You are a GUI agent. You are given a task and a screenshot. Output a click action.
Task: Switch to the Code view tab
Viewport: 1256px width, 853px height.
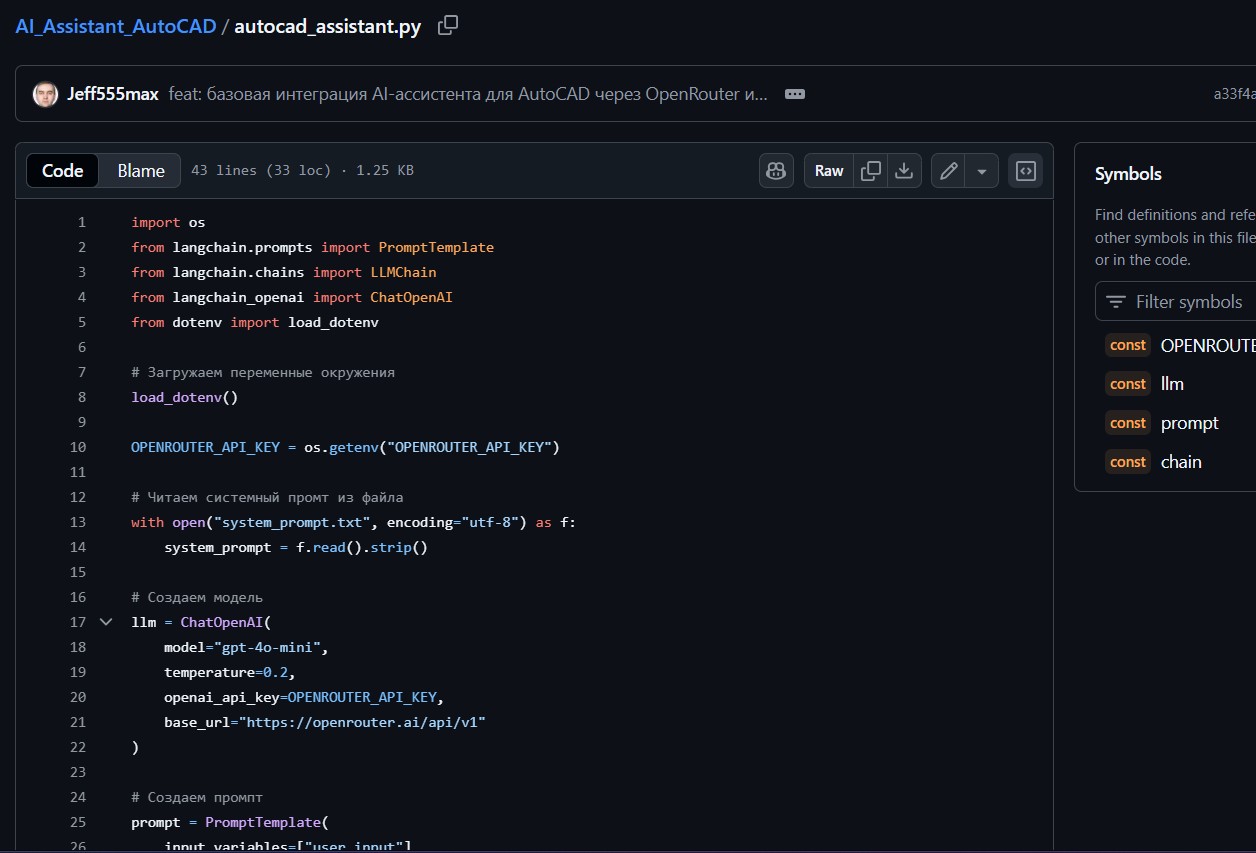point(62,171)
